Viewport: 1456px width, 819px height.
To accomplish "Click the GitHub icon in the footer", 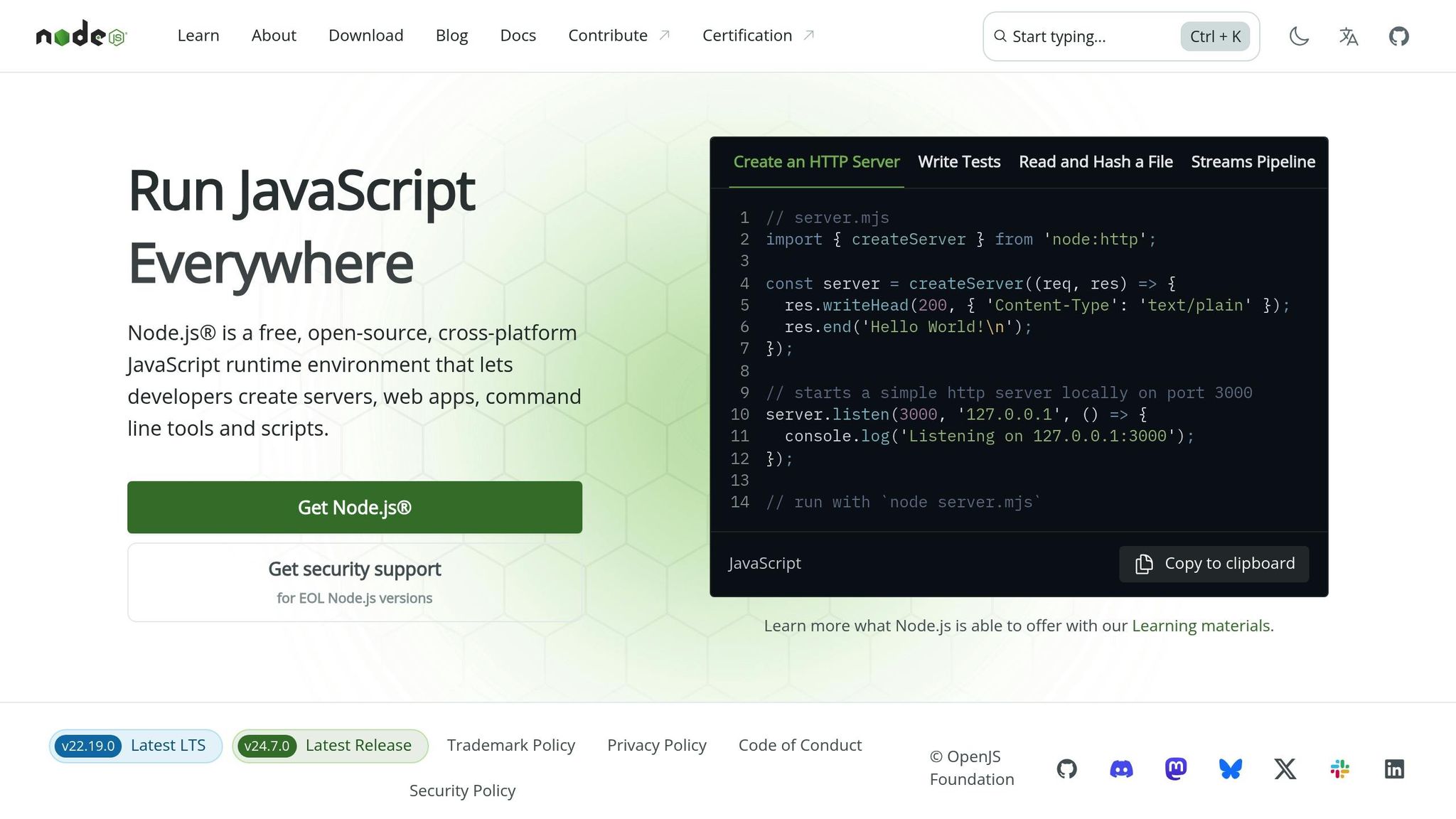I will coord(1066,769).
